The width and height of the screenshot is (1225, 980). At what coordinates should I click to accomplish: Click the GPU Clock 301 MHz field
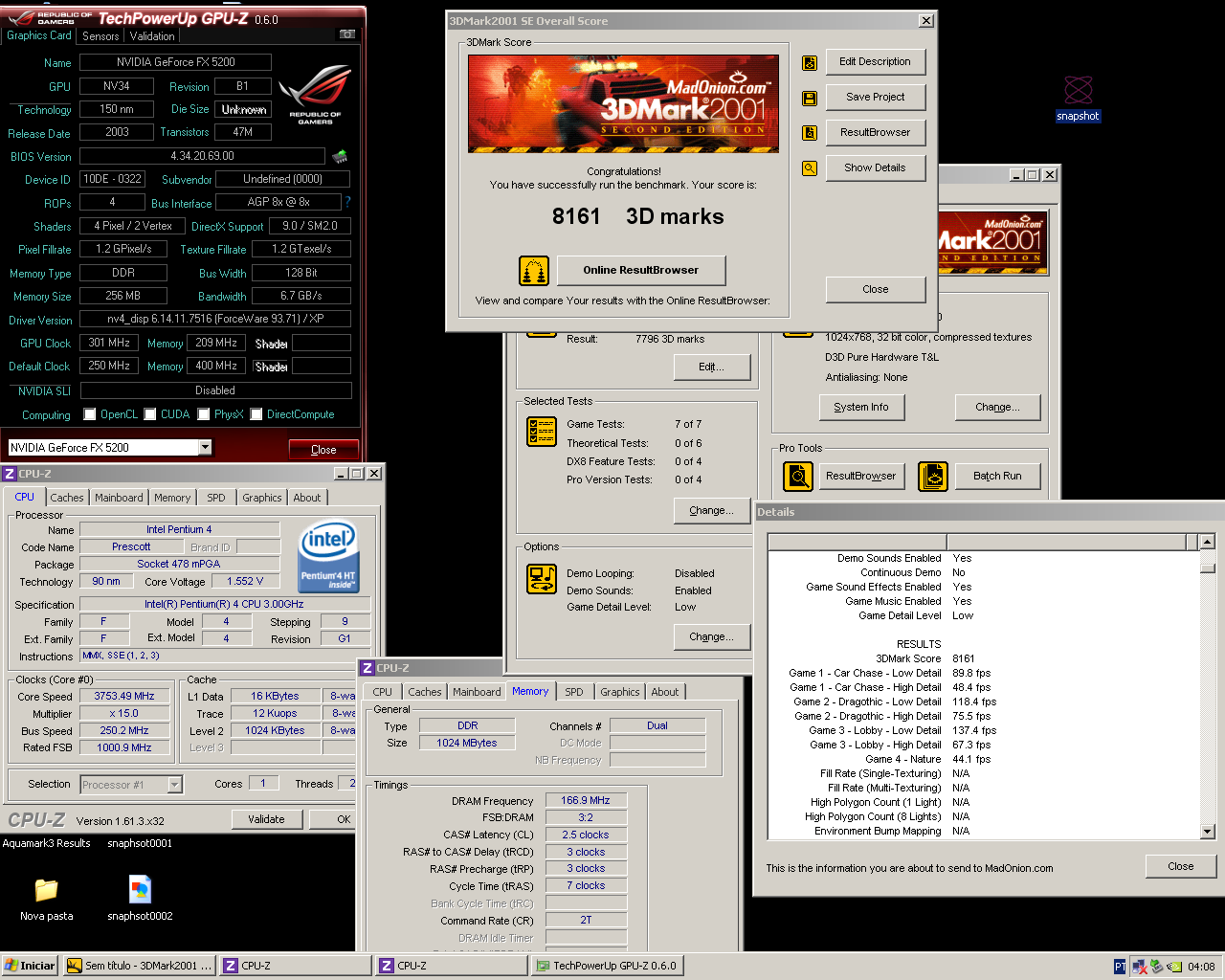coord(110,343)
